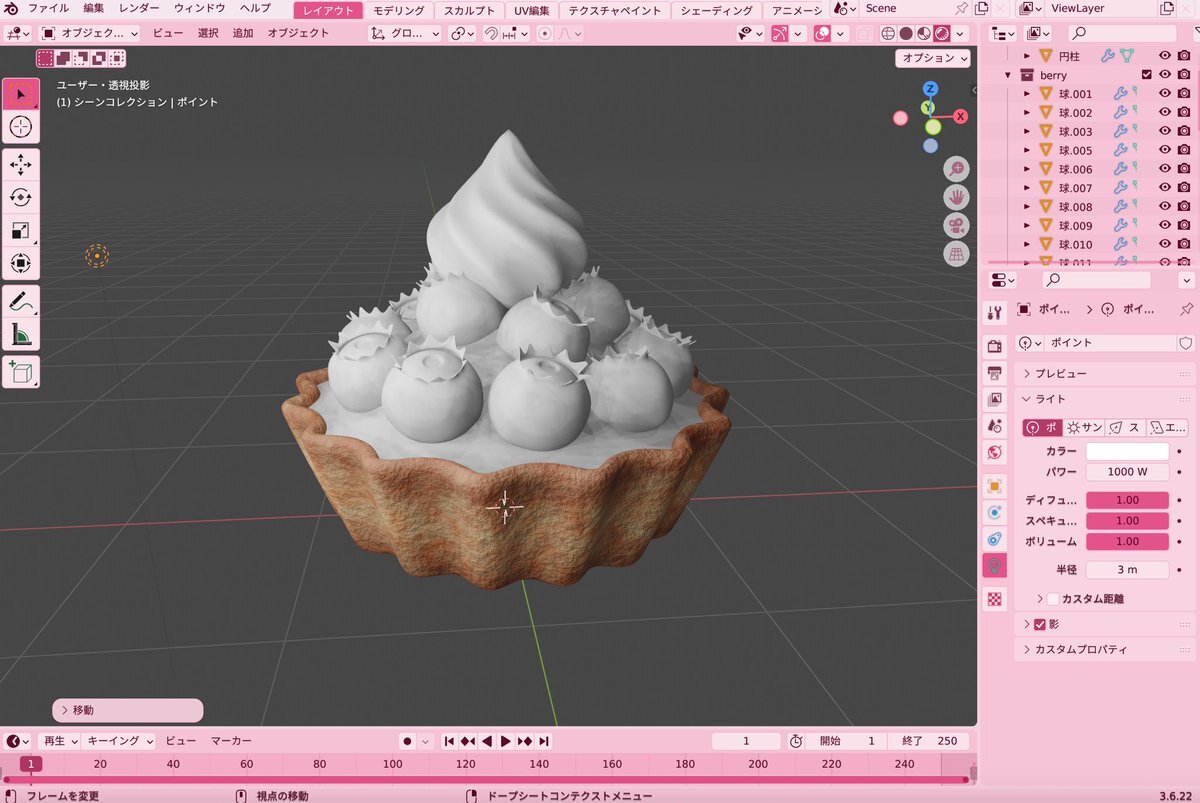
Task: Select the Measure tool
Action: coord(21,333)
